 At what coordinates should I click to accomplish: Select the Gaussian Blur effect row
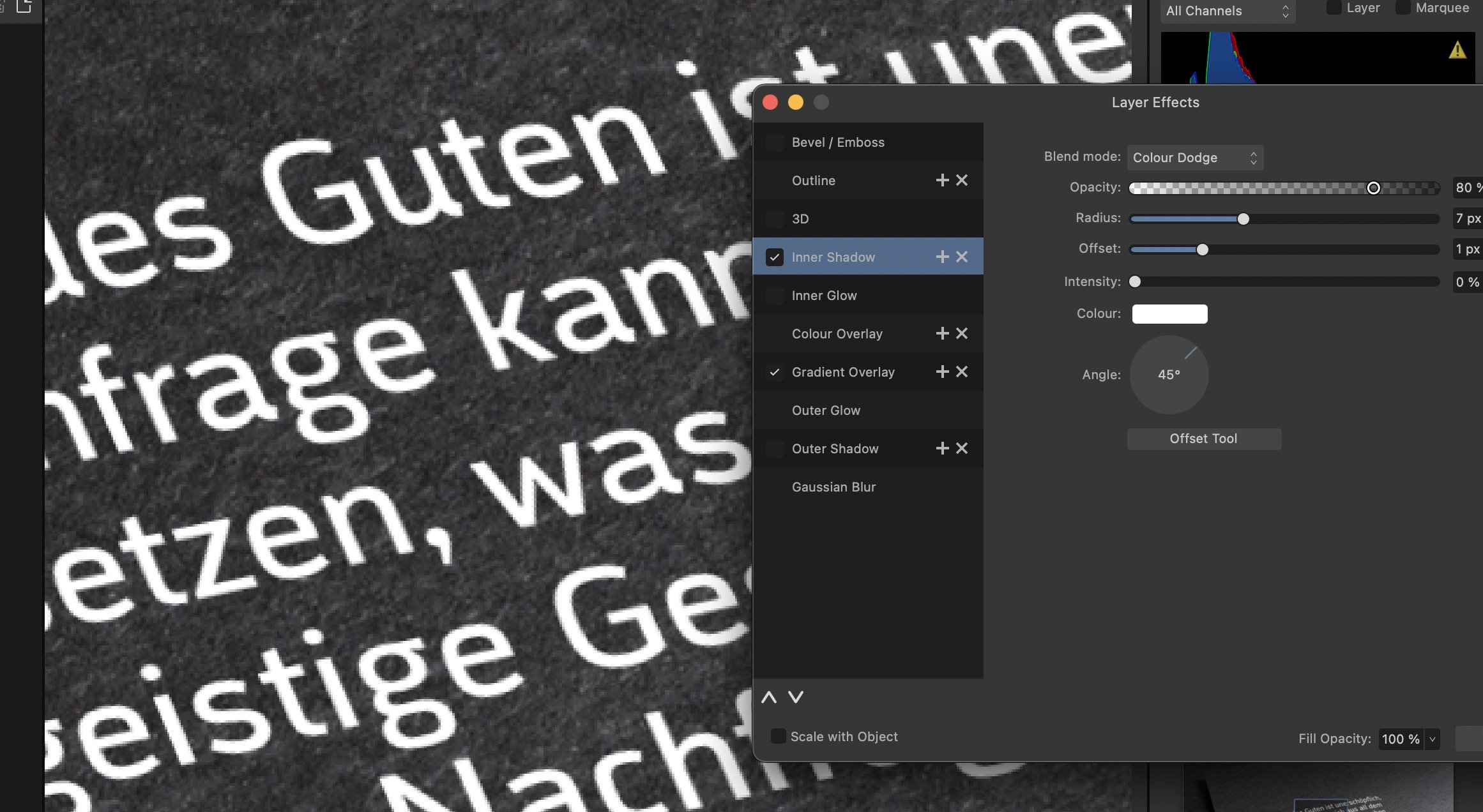click(x=868, y=487)
